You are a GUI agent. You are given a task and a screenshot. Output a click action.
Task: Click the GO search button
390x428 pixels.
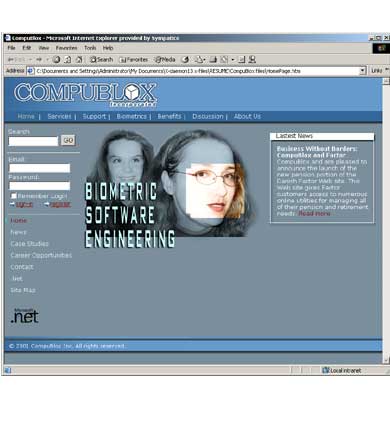click(x=68, y=140)
